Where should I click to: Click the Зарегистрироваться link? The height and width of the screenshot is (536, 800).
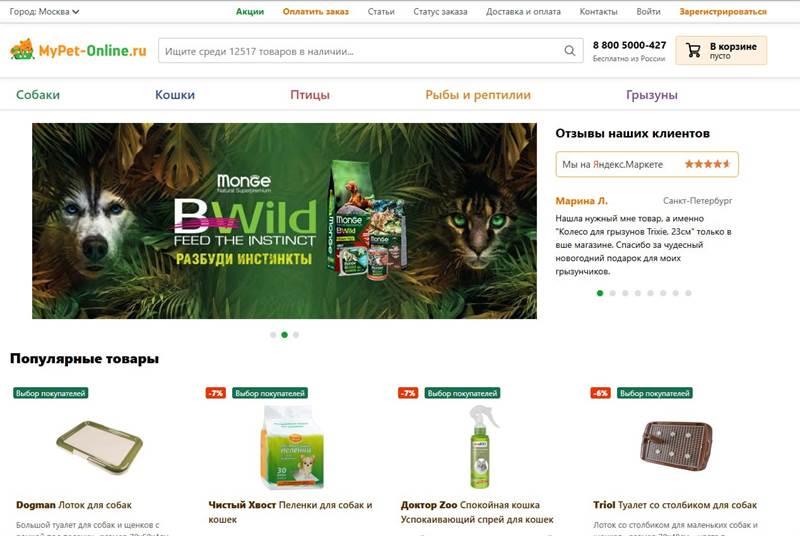pyautogui.click(x=723, y=11)
